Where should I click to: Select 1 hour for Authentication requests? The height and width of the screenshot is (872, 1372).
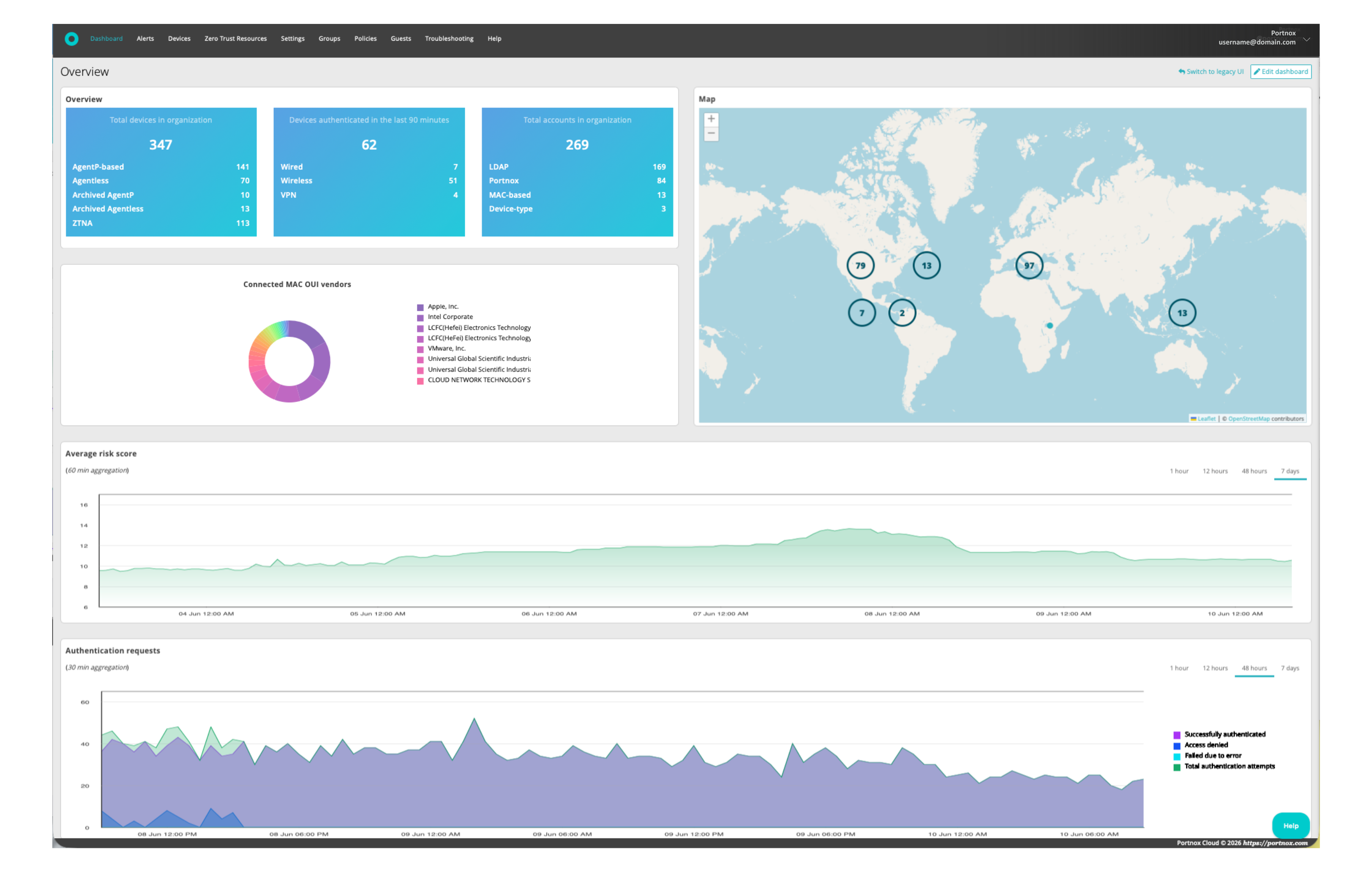[1179, 669]
